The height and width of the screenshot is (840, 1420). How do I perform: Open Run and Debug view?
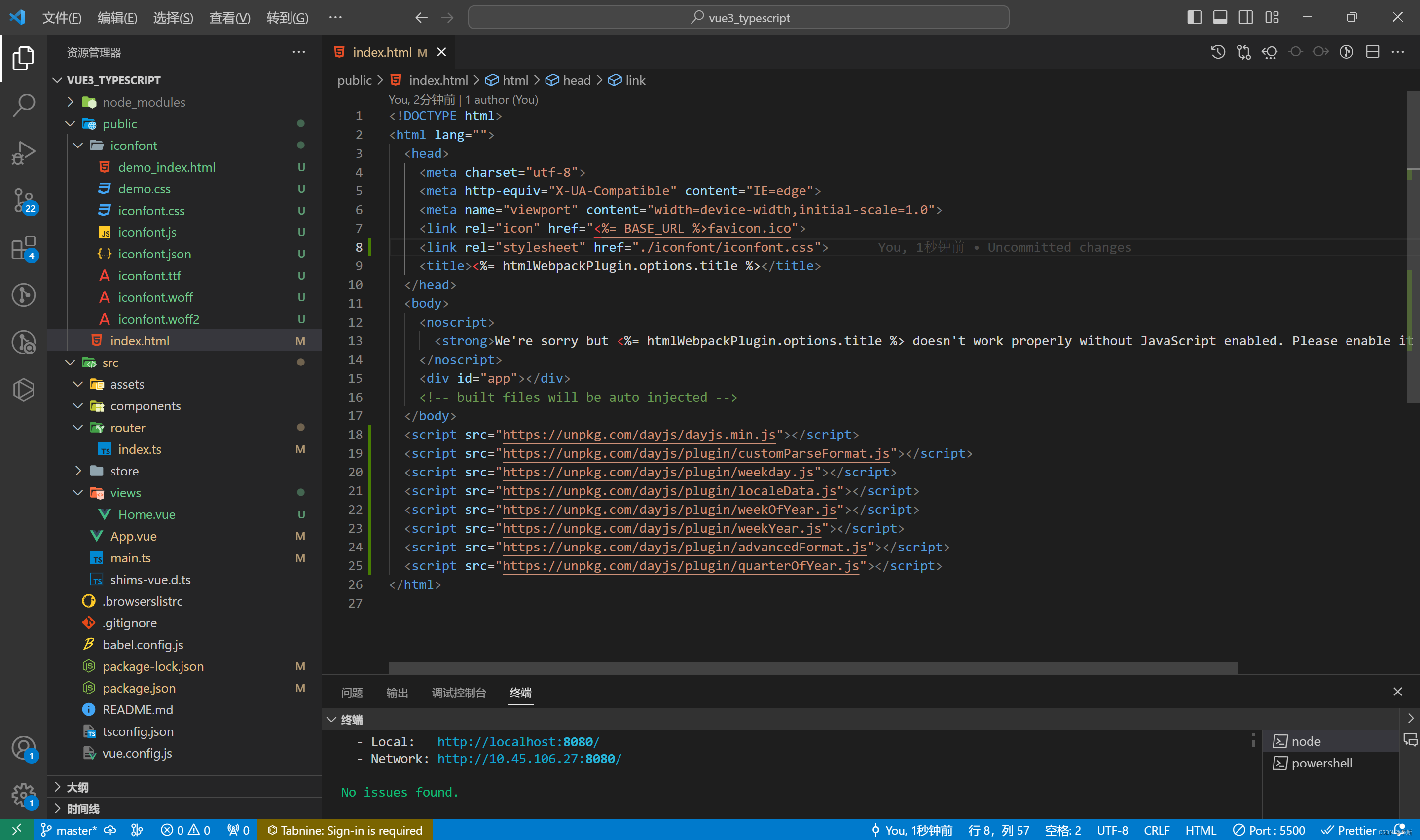click(x=23, y=152)
